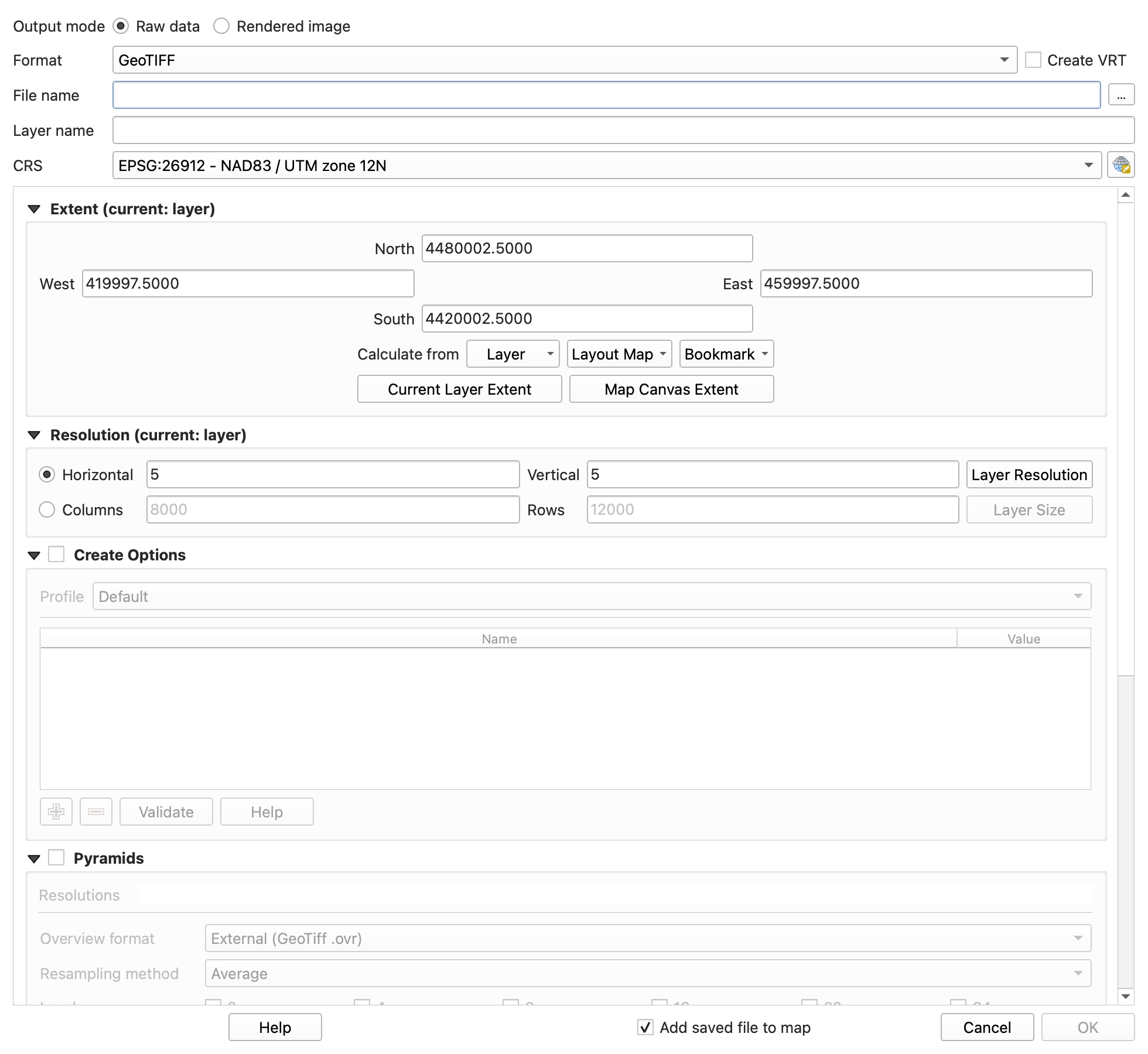The image size is (1148, 1054).
Task: Click the Horizontal resolution value field
Action: [333, 474]
